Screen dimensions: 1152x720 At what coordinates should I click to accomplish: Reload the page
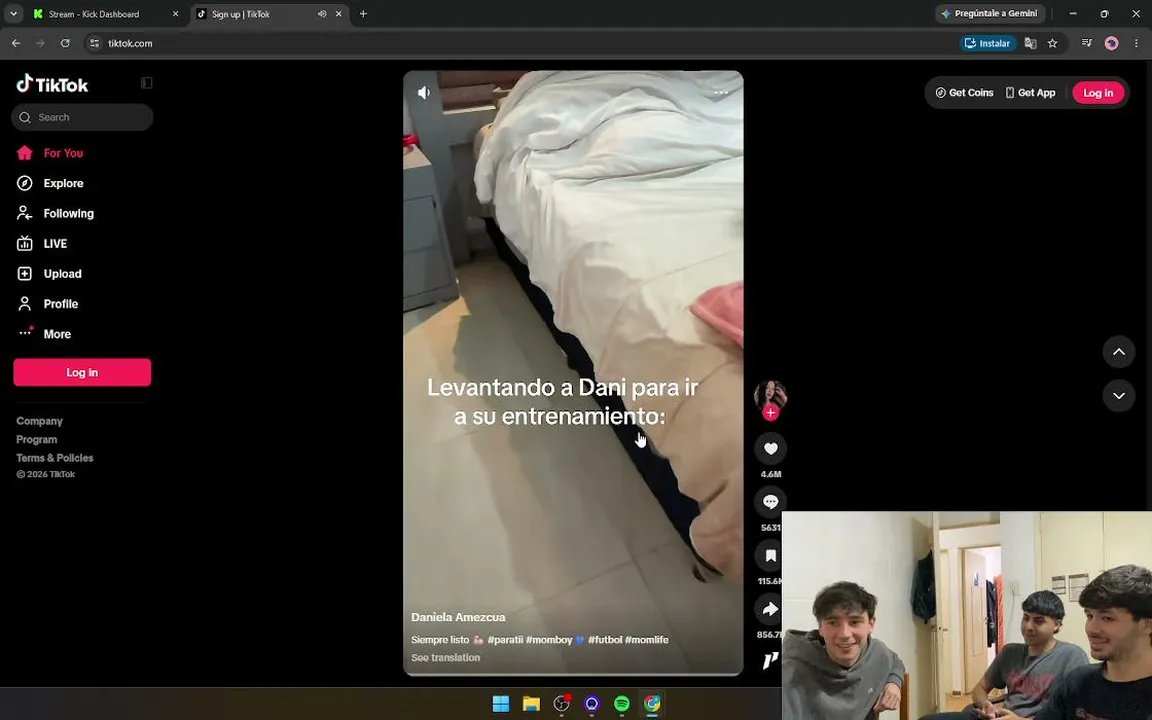(65, 43)
